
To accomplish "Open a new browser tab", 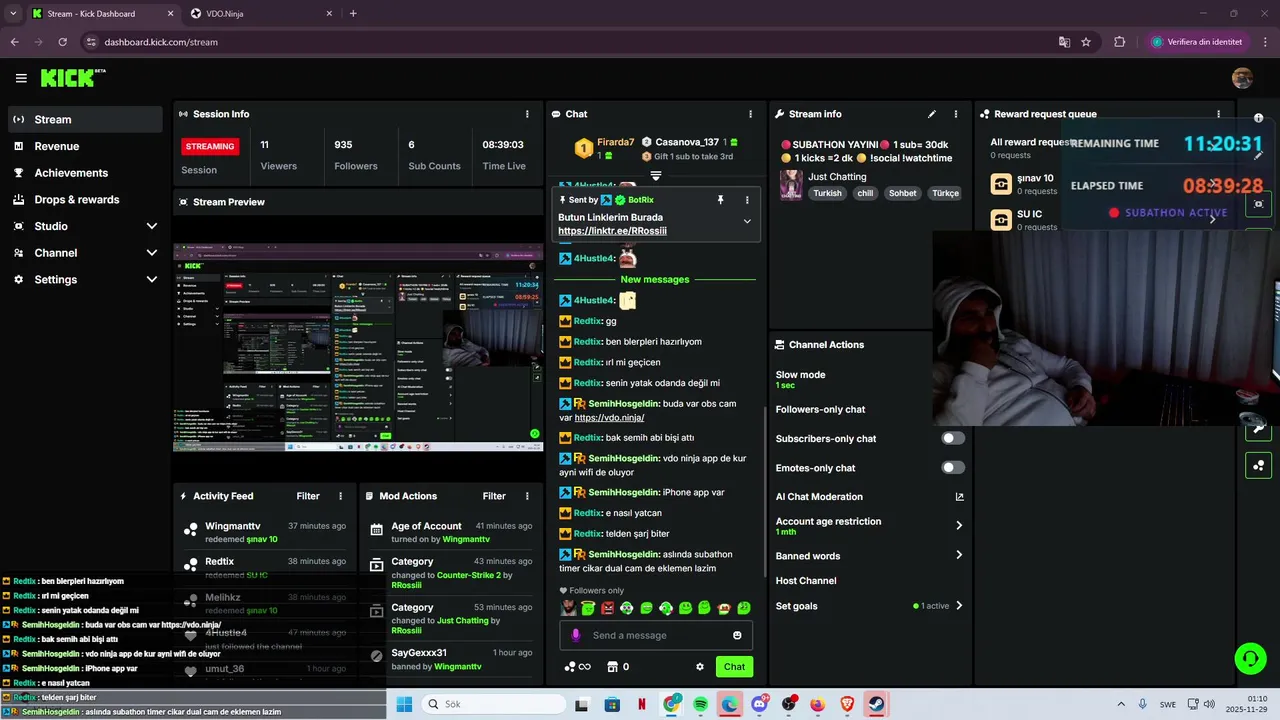I will tap(353, 14).
